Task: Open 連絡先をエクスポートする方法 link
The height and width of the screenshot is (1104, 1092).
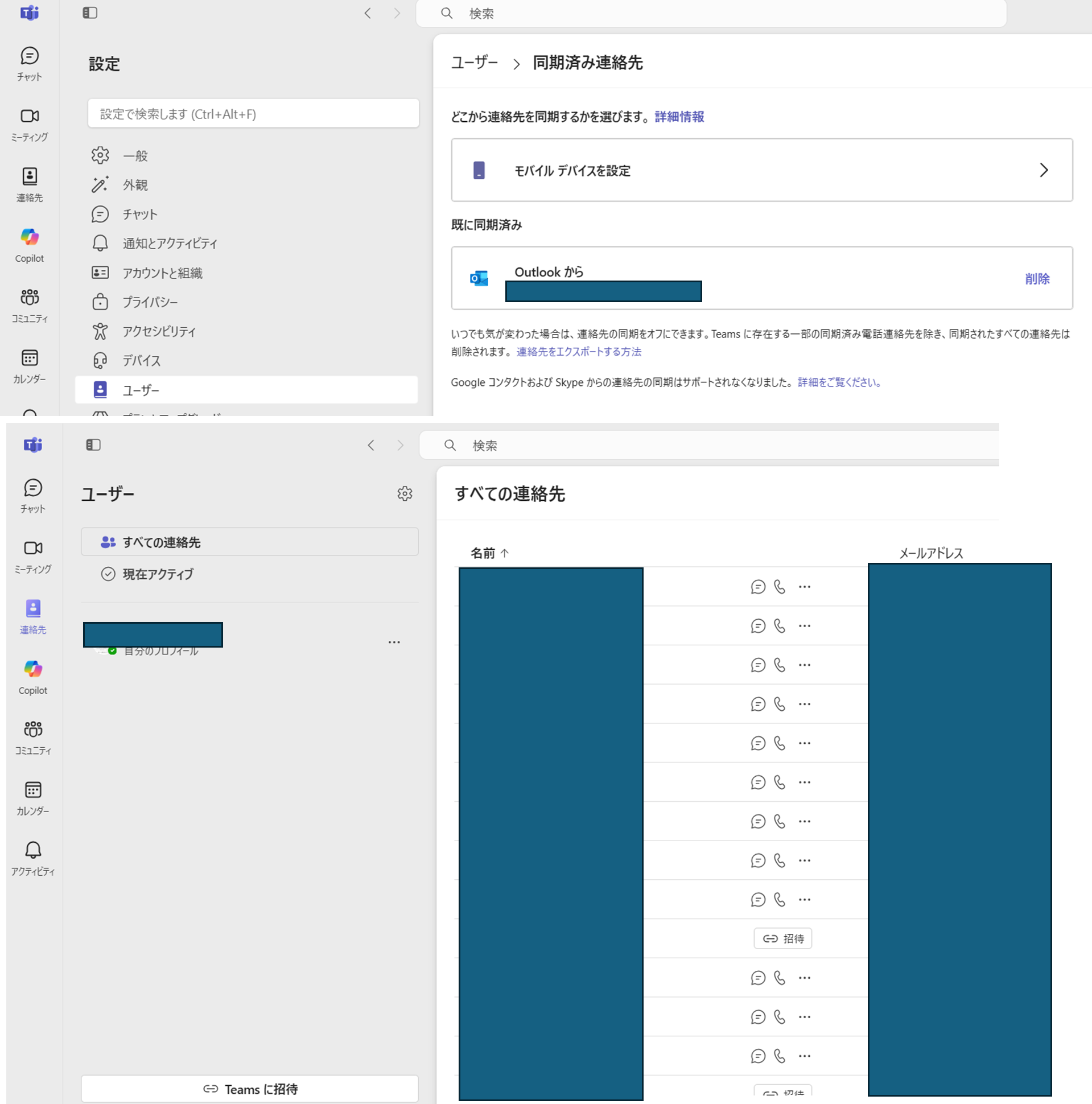Action: (579, 352)
